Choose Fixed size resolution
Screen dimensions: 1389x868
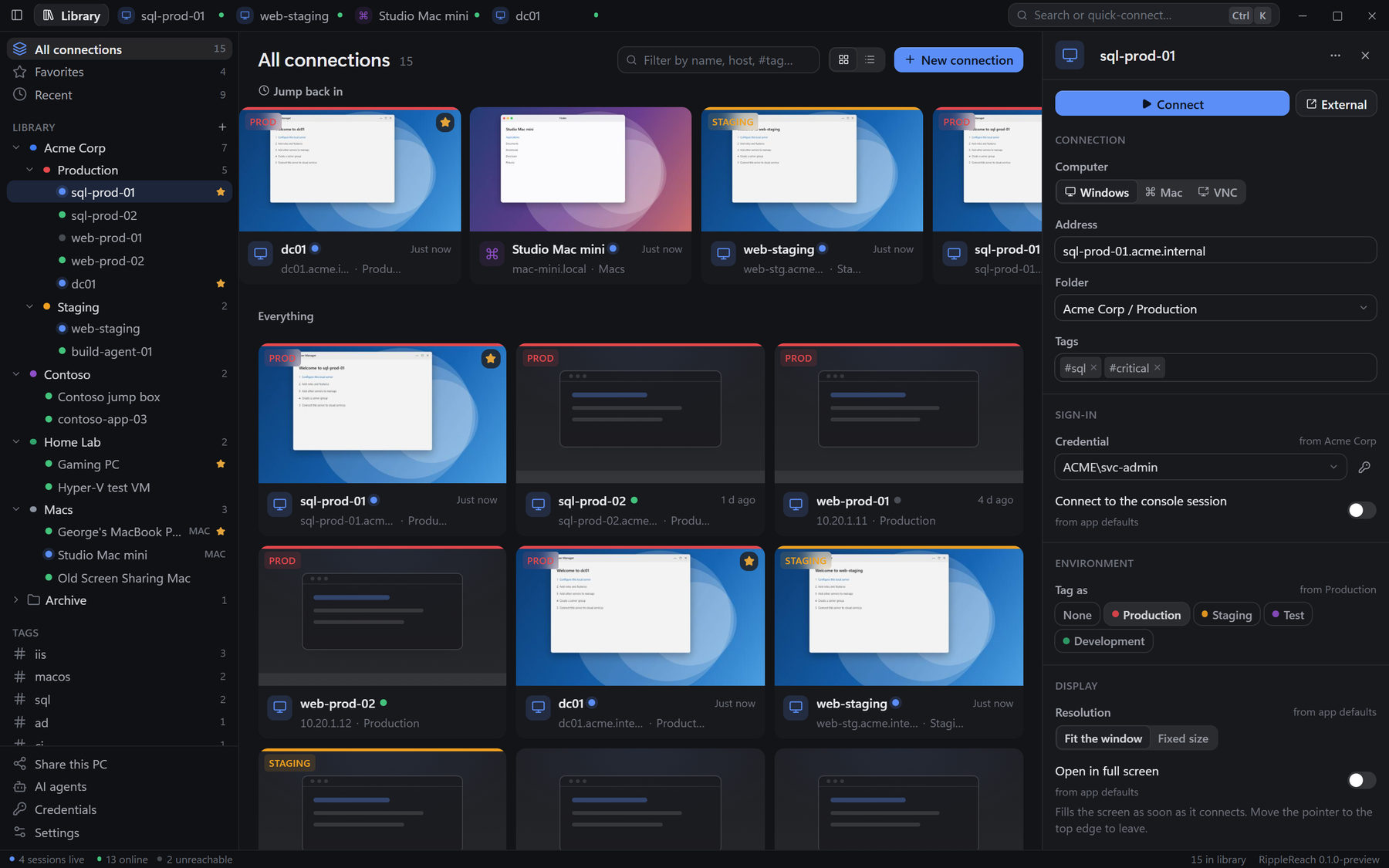[x=1183, y=738]
